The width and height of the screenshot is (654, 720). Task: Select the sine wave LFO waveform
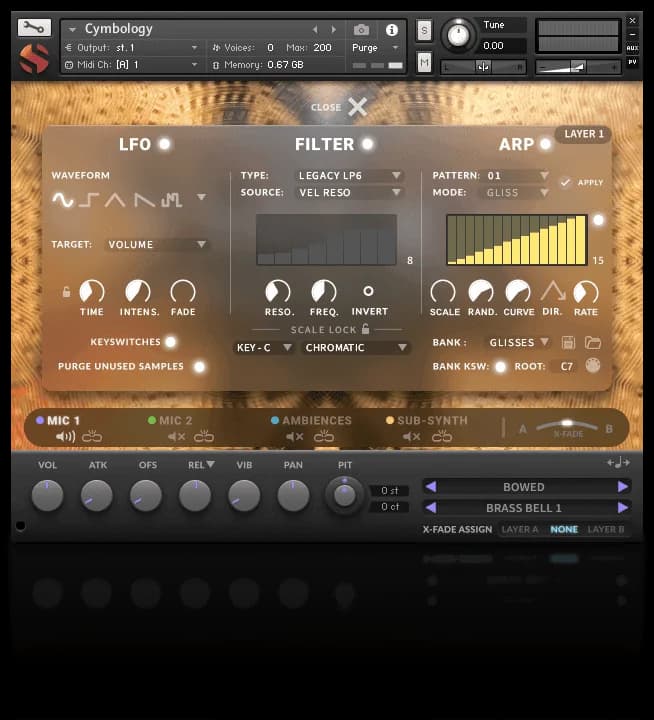pyautogui.click(x=63, y=200)
